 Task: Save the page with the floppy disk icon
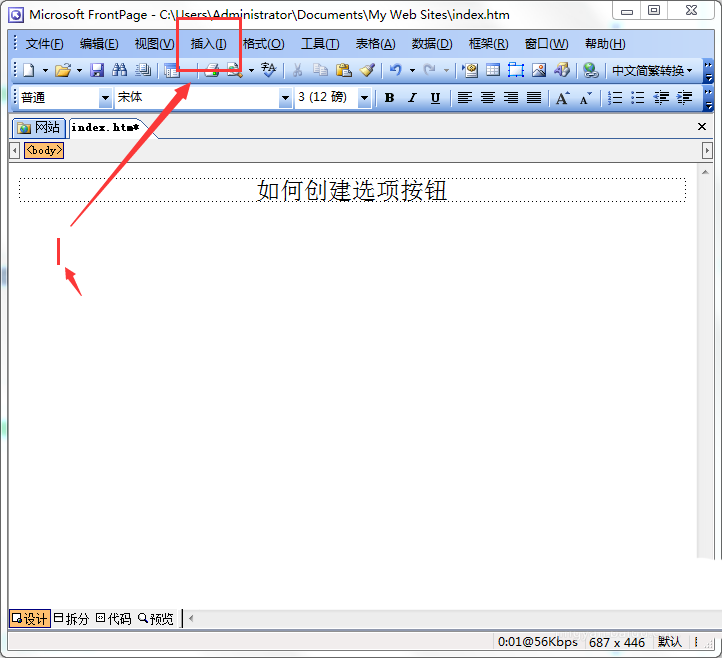[x=97, y=70]
